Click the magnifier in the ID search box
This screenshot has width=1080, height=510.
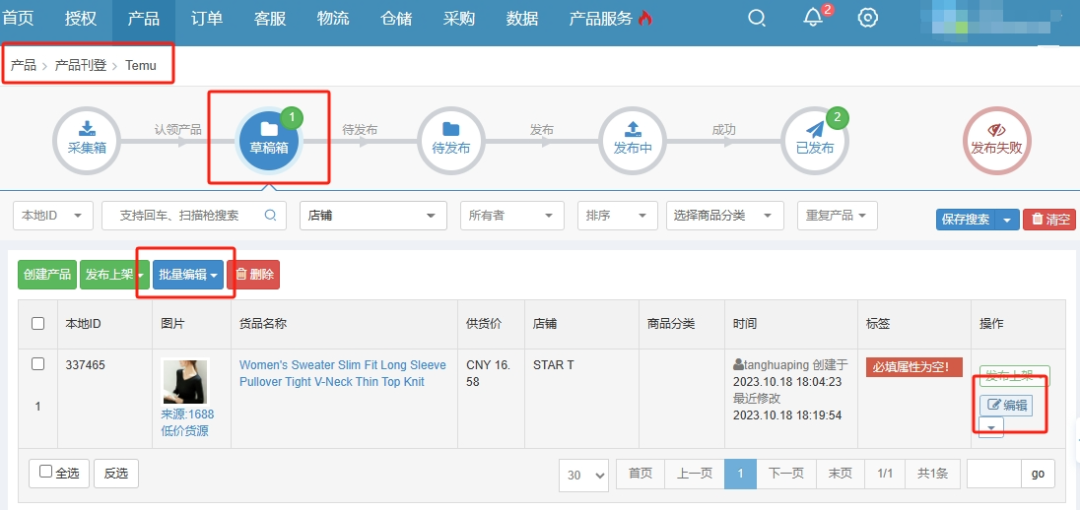271,215
